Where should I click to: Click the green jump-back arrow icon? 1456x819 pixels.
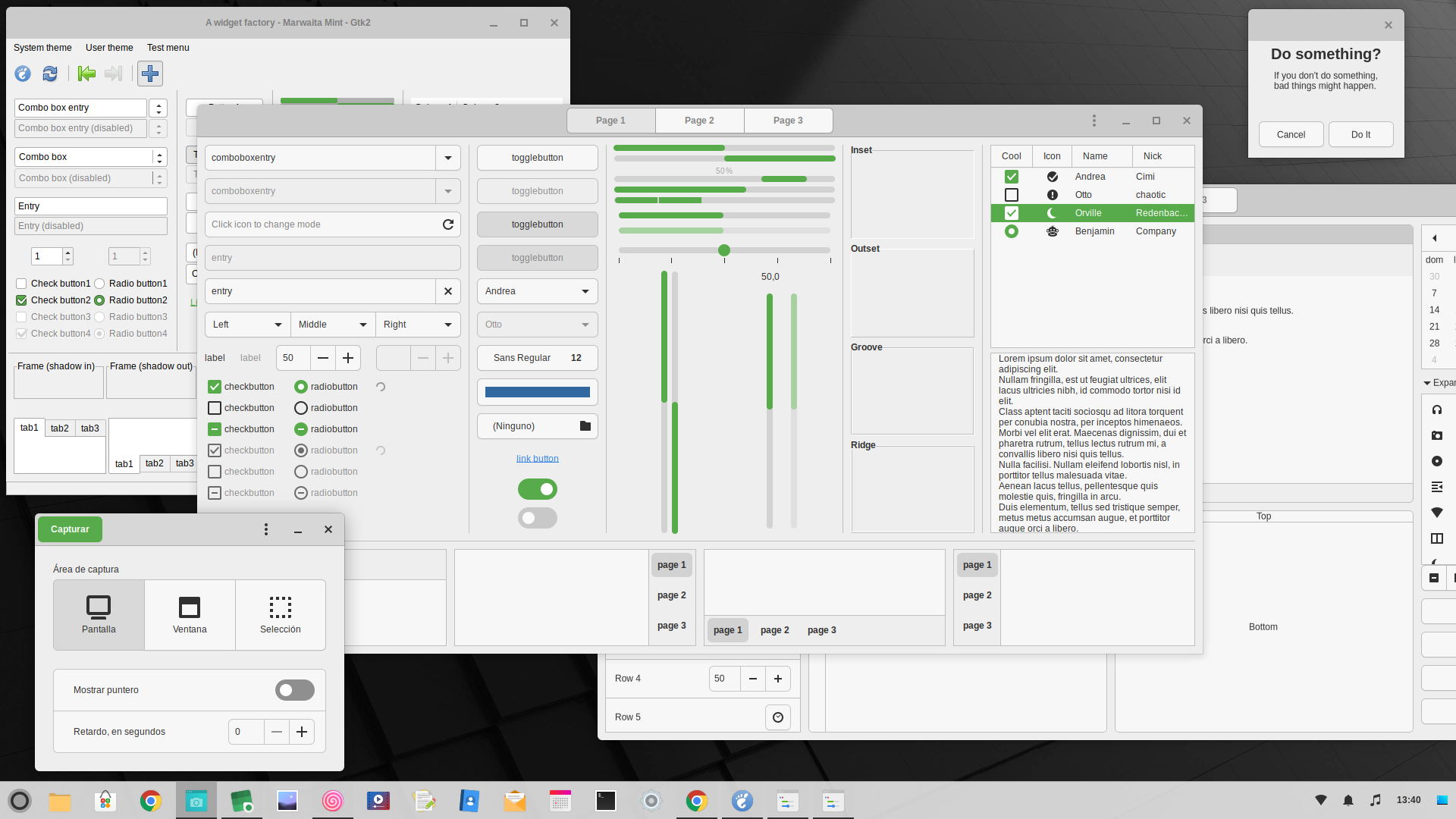click(86, 74)
